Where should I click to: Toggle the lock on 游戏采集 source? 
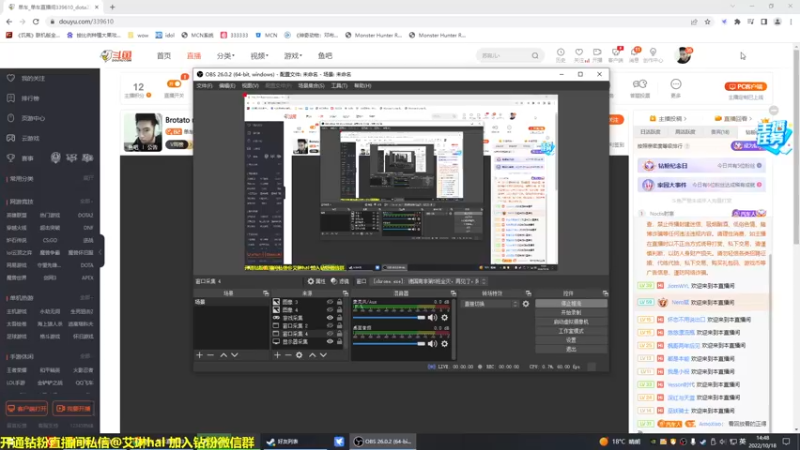(x=339, y=318)
